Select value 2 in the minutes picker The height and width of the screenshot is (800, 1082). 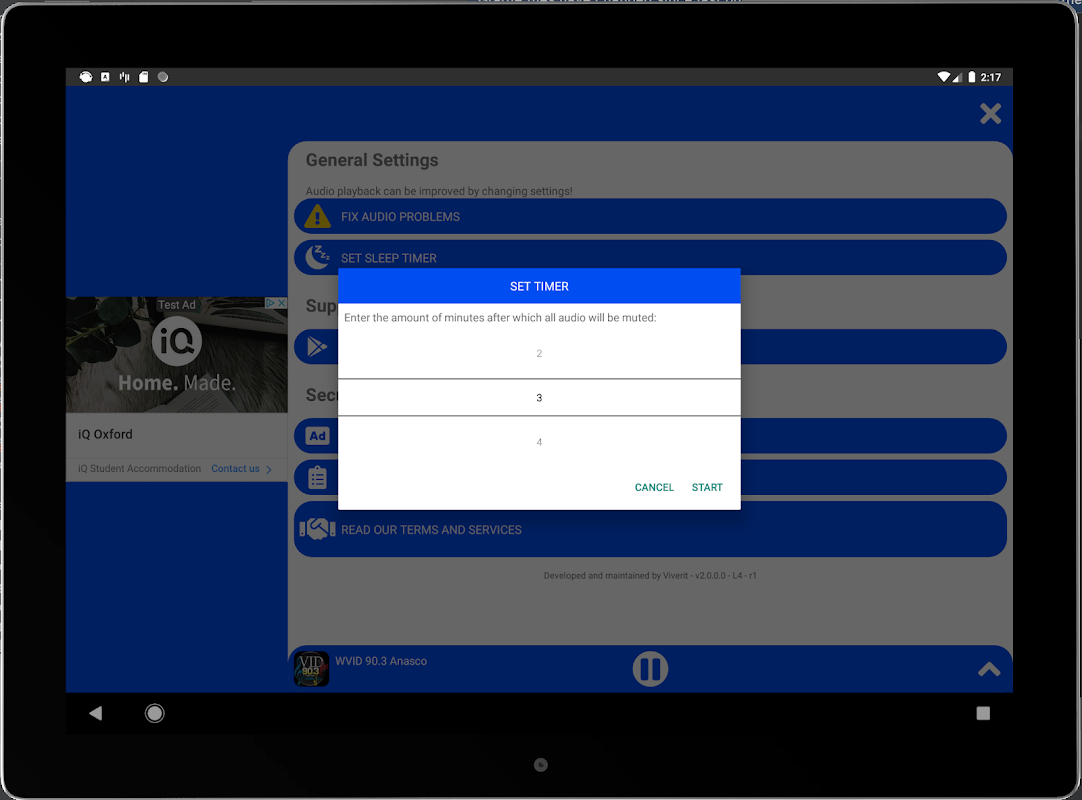point(539,353)
